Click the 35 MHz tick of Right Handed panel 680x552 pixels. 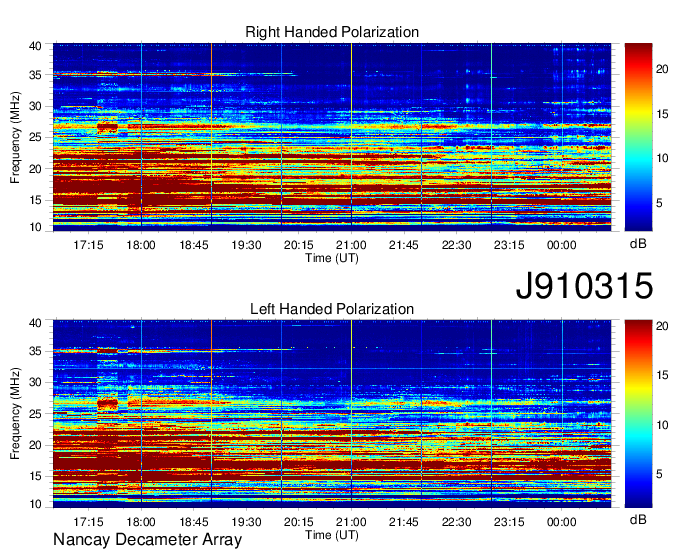[x=35, y=75]
